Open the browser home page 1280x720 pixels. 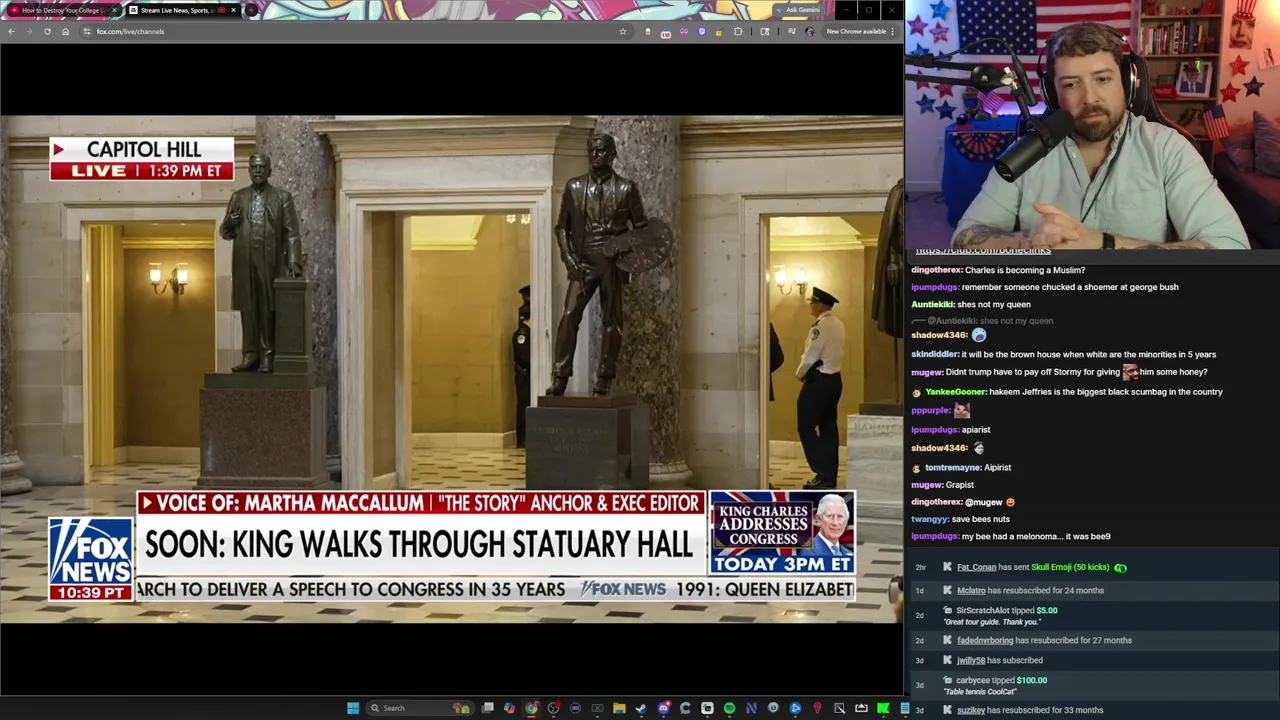click(65, 31)
